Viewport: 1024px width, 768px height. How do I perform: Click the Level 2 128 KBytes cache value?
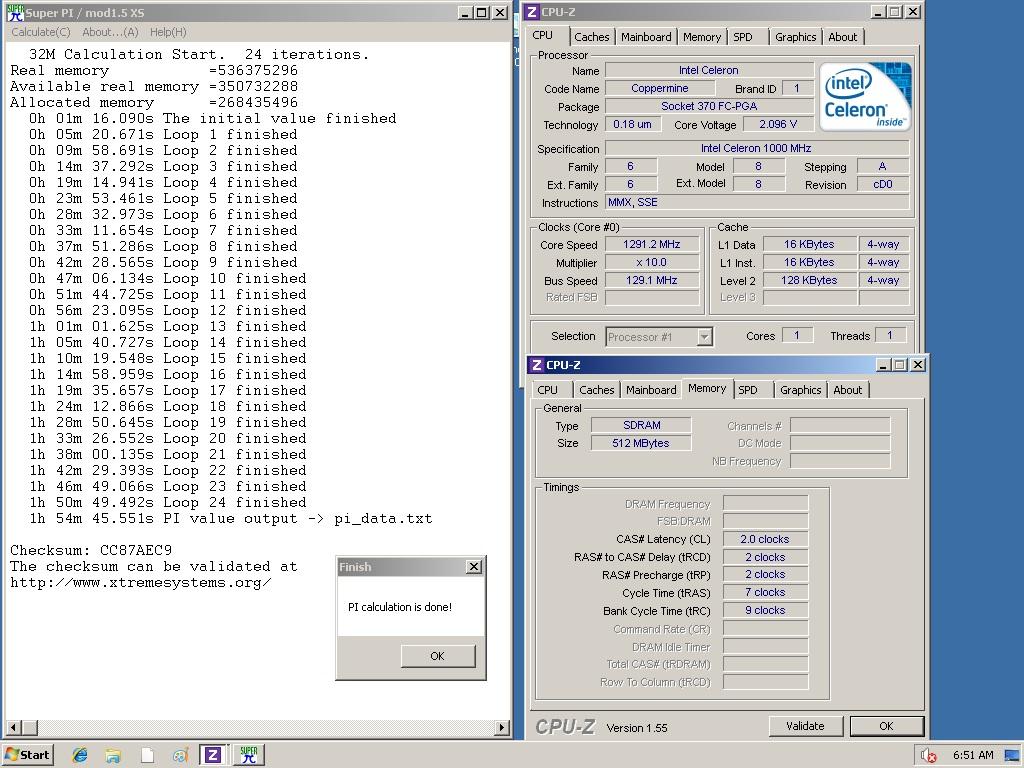[x=809, y=280]
